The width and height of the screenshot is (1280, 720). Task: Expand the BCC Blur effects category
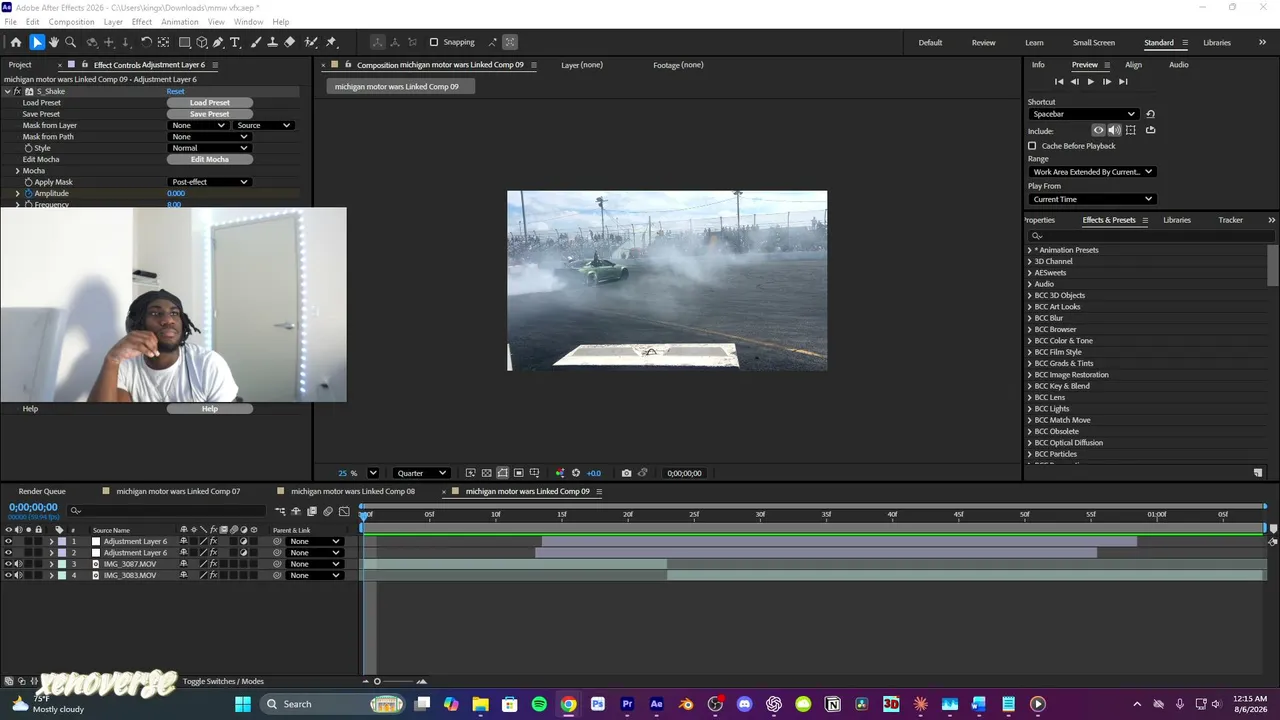(1030, 318)
